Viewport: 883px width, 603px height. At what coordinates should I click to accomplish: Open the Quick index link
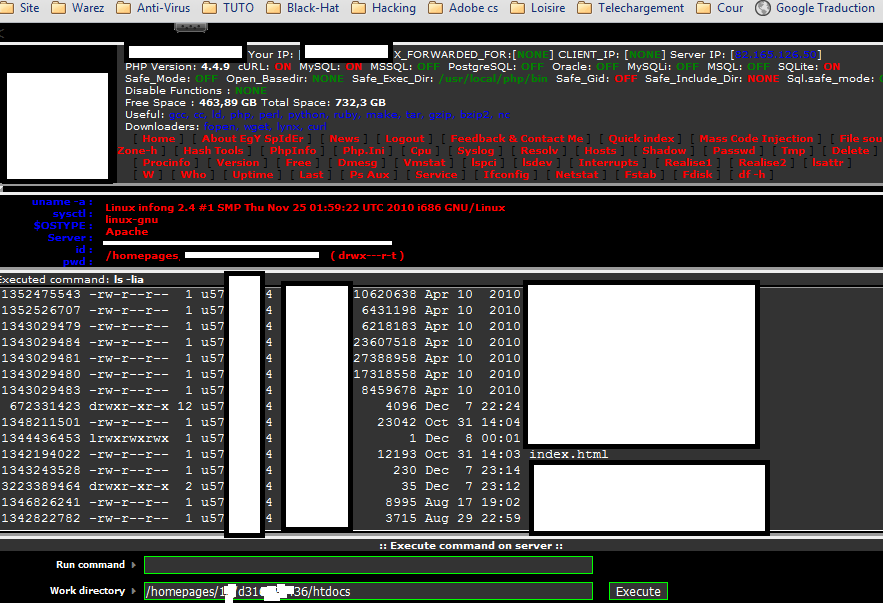tap(641, 139)
